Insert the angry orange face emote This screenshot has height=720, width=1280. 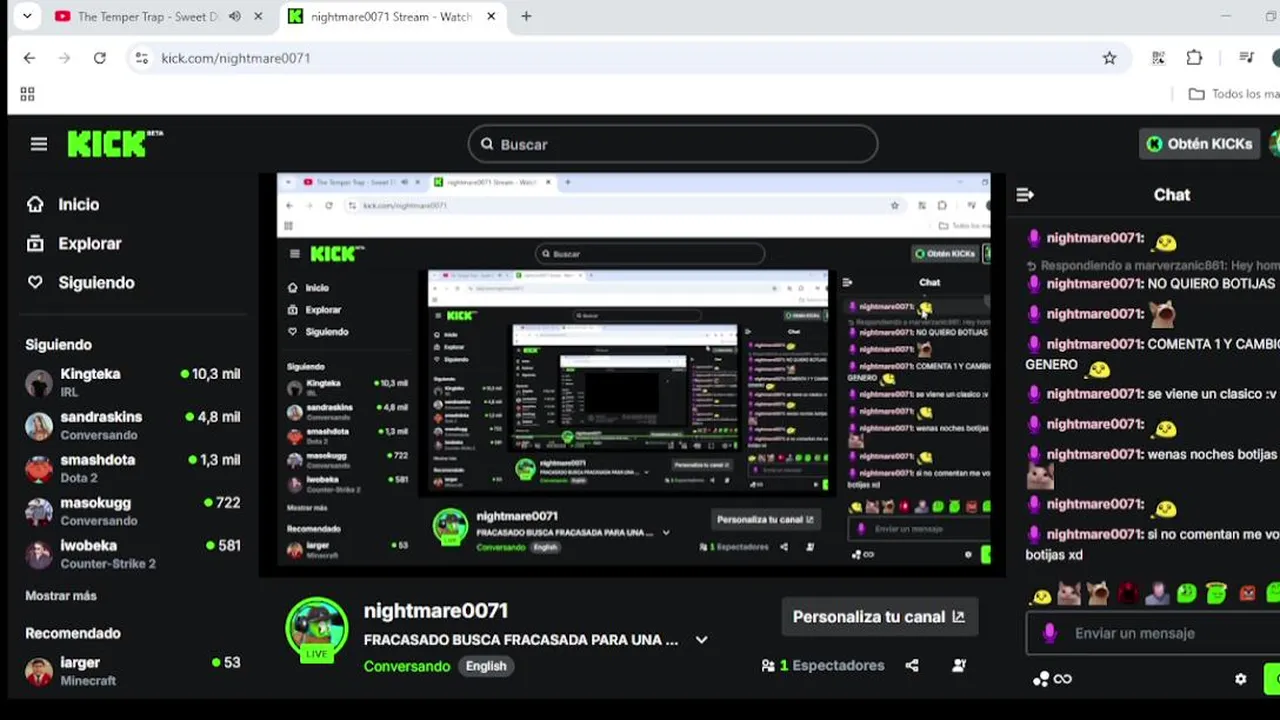pyautogui.click(x=1247, y=594)
